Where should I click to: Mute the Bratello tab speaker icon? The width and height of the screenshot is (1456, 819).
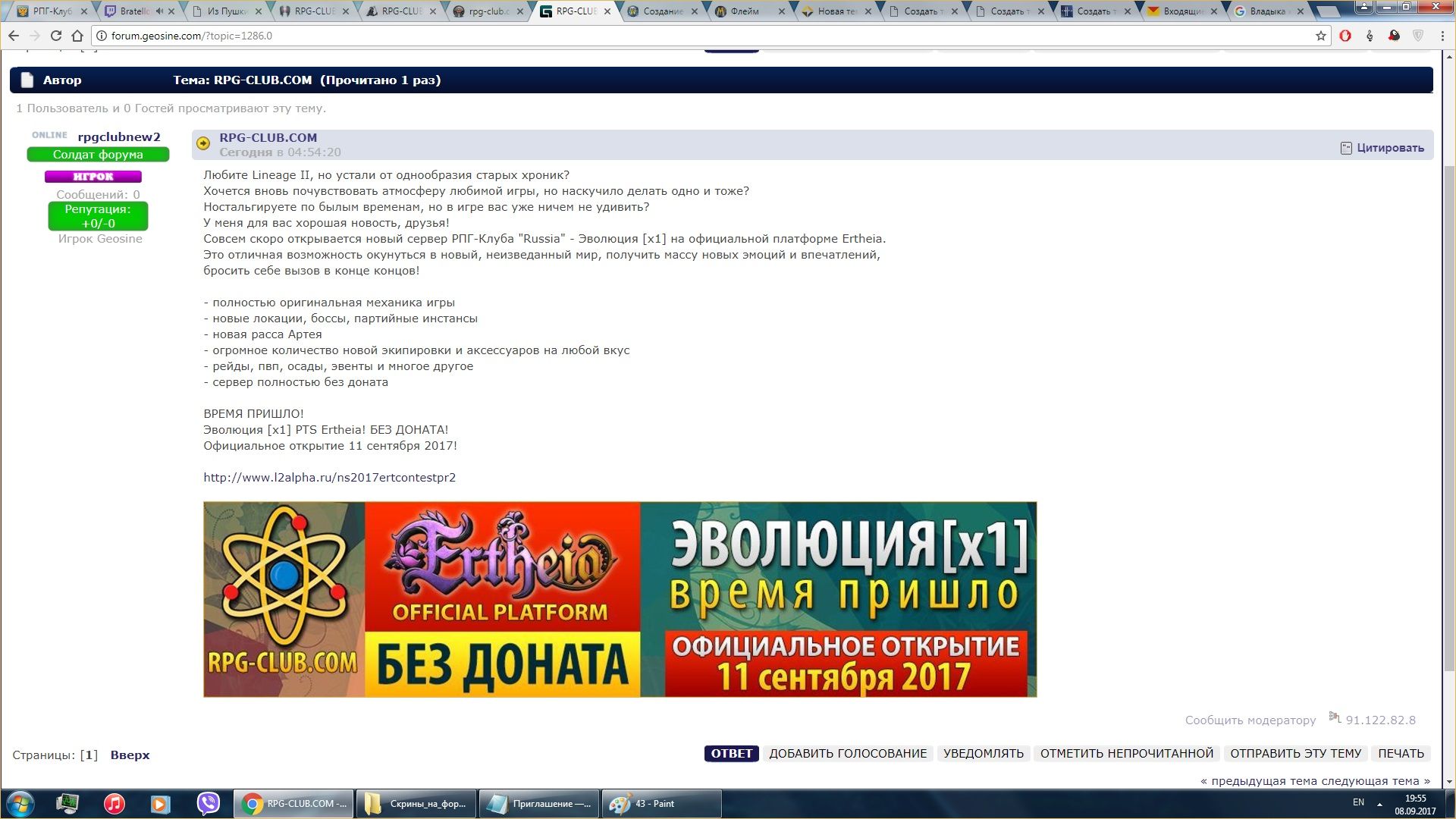(159, 11)
